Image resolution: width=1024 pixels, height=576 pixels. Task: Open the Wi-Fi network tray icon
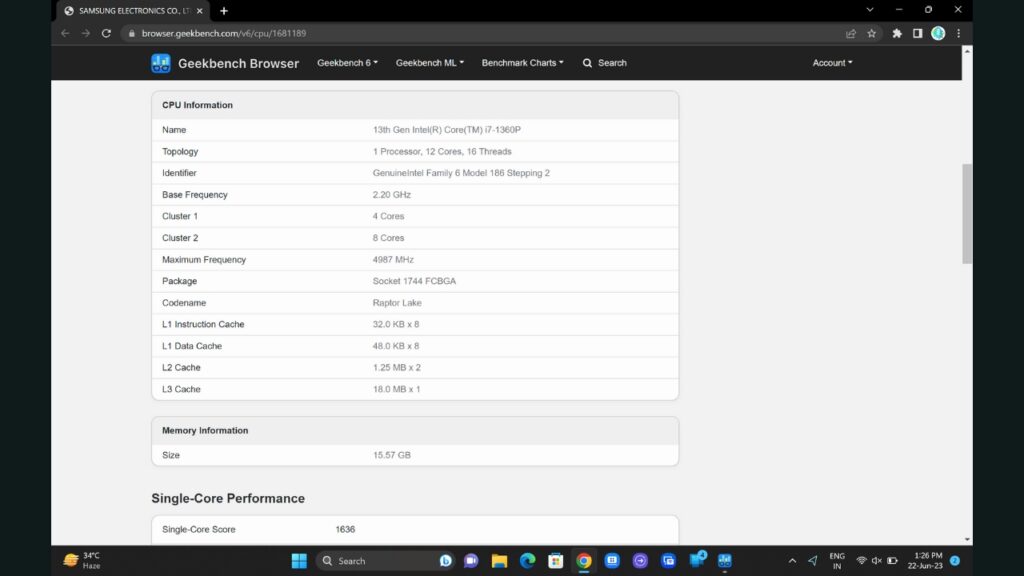coord(861,560)
